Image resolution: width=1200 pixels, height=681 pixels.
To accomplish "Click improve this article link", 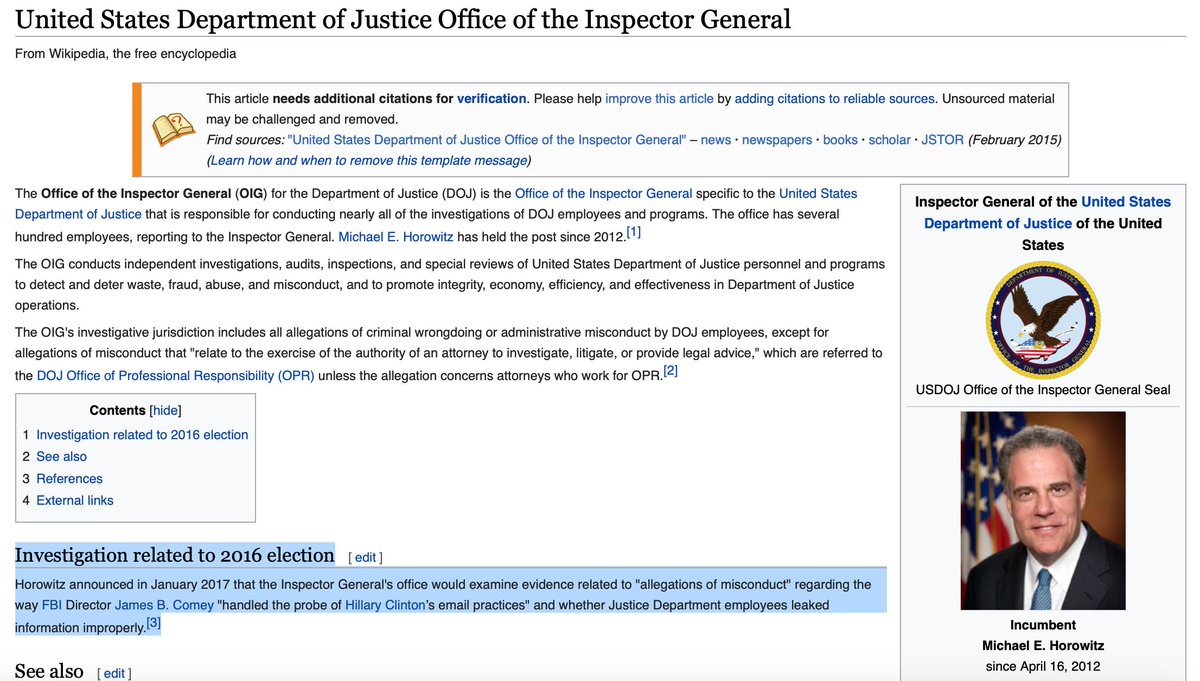I will coord(659,99).
